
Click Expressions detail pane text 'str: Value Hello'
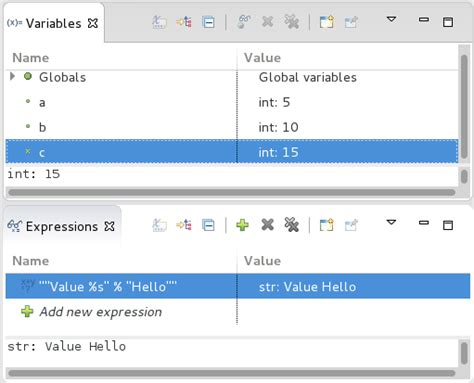click(67, 346)
